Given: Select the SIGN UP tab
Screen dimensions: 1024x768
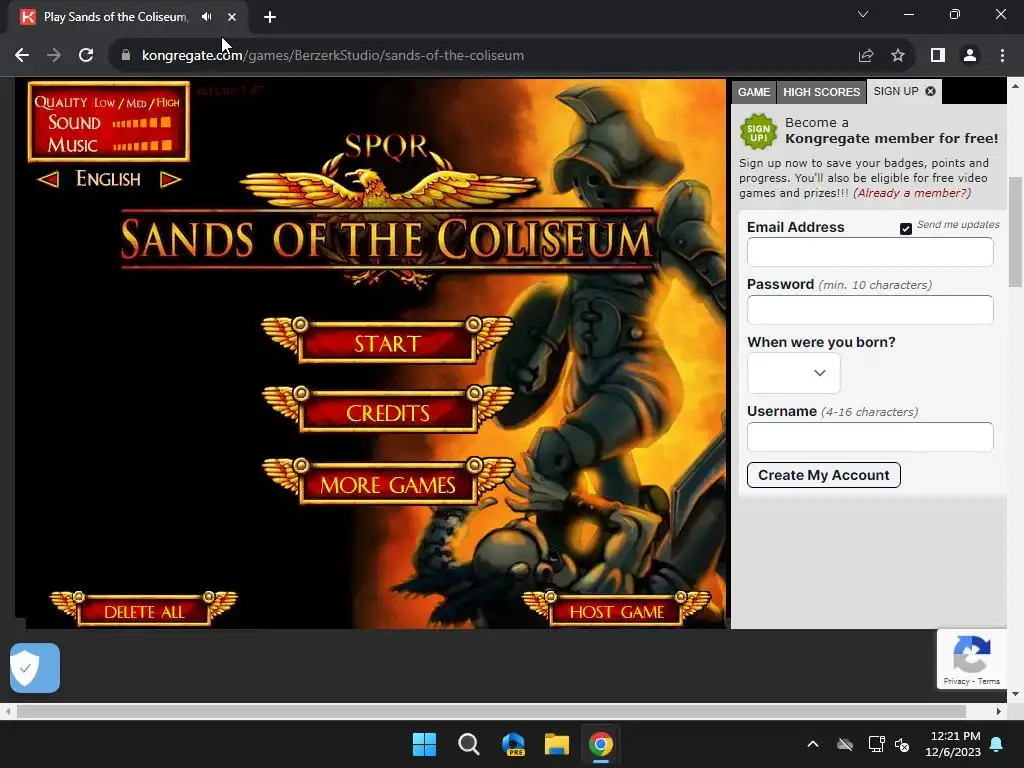Looking at the screenshot, I should [x=895, y=91].
